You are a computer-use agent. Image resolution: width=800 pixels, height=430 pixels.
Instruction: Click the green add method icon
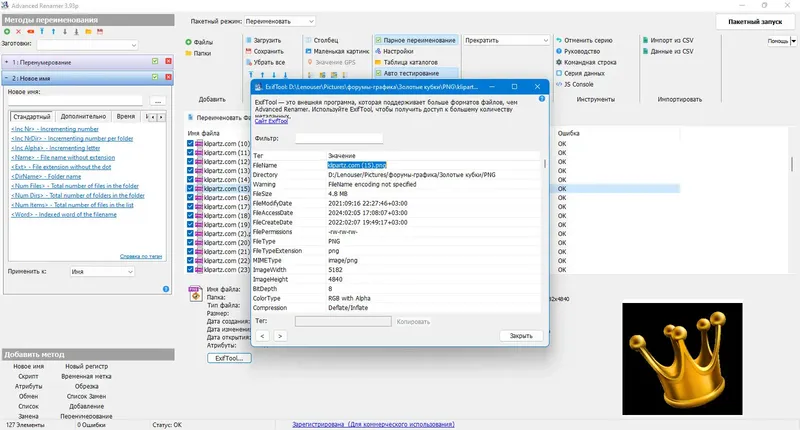[7, 32]
